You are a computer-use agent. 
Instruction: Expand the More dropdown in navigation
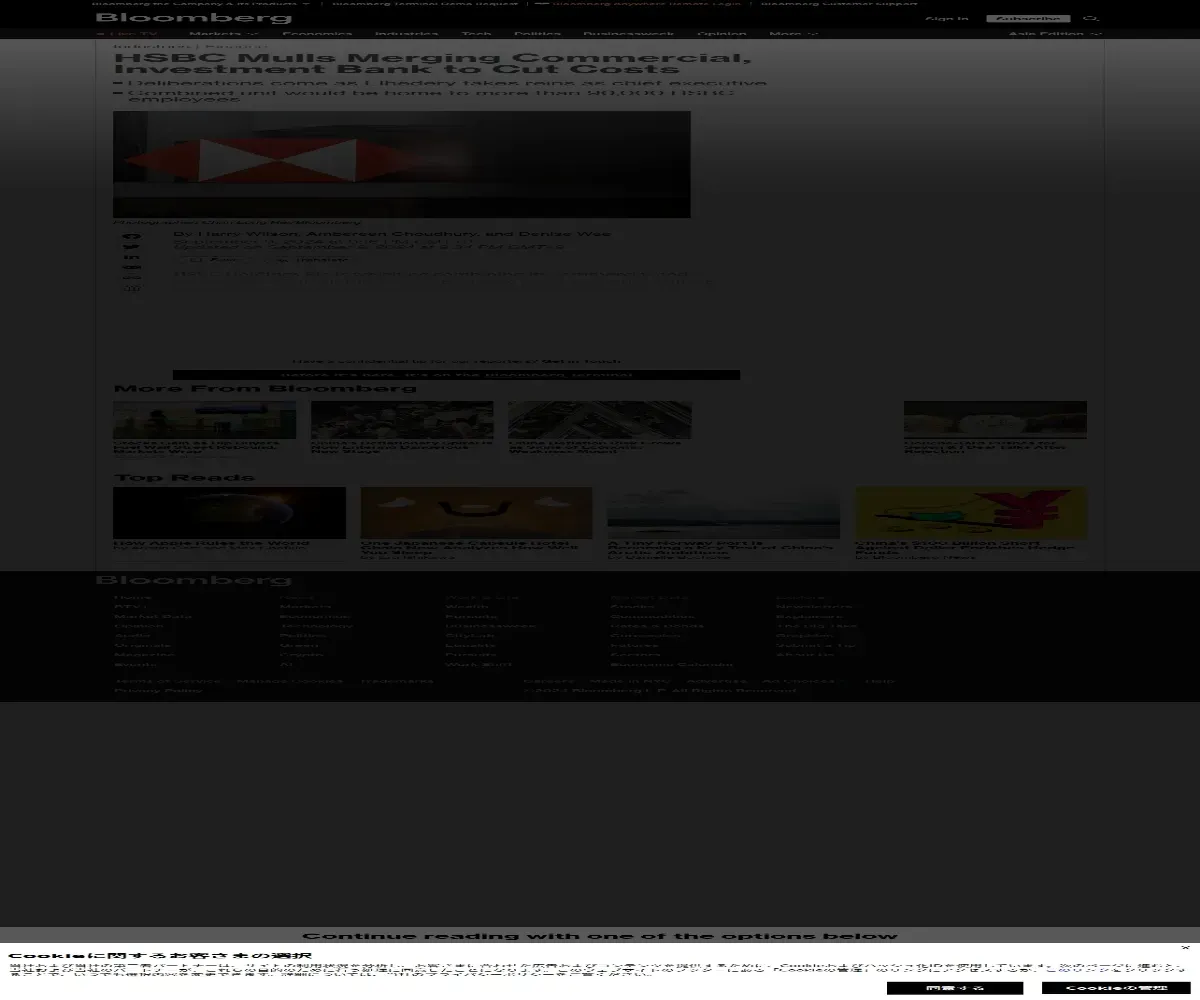pyautogui.click(x=793, y=34)
